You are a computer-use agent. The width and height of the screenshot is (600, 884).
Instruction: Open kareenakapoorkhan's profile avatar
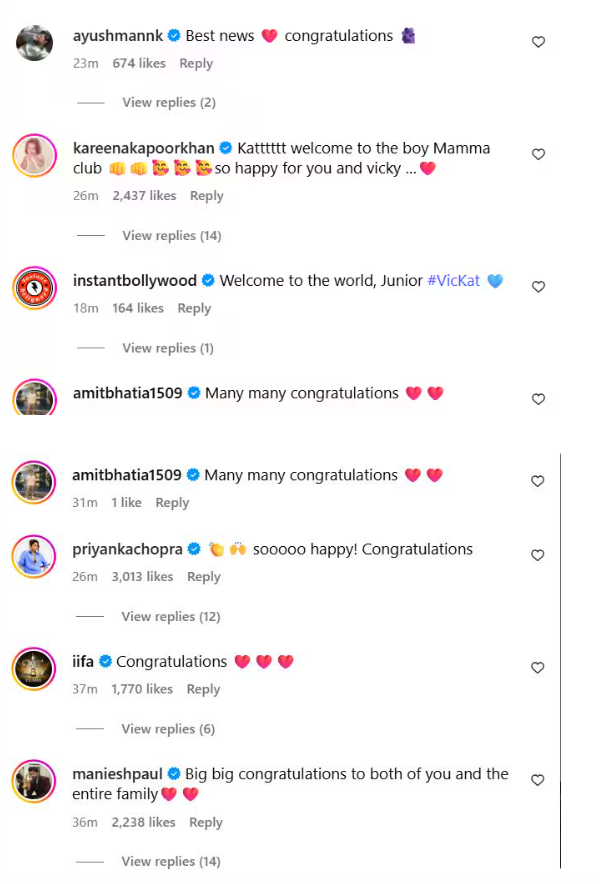point(34,156)
